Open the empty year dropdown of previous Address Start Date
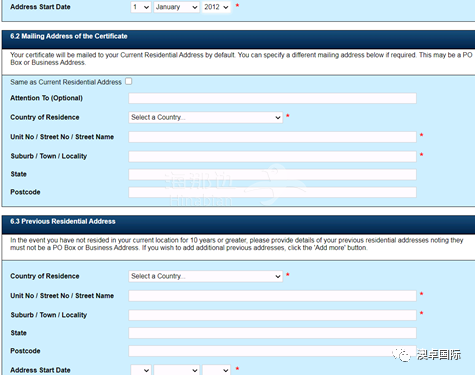This screenshot has height=375, width=475. [216, 370]
